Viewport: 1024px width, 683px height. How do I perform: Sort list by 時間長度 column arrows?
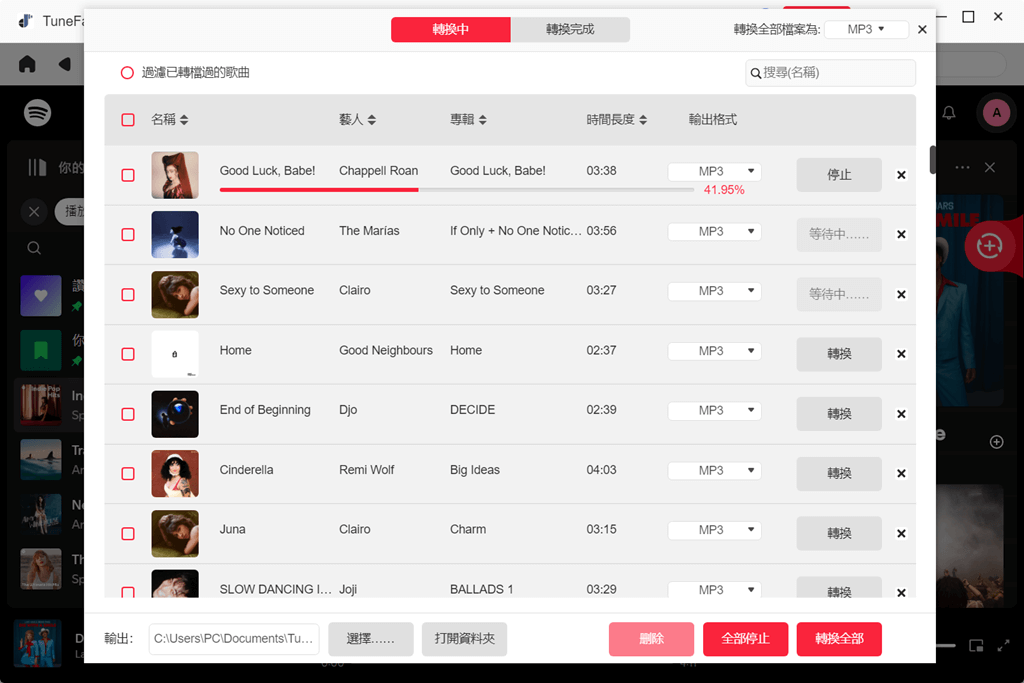[x=643, y=119]
